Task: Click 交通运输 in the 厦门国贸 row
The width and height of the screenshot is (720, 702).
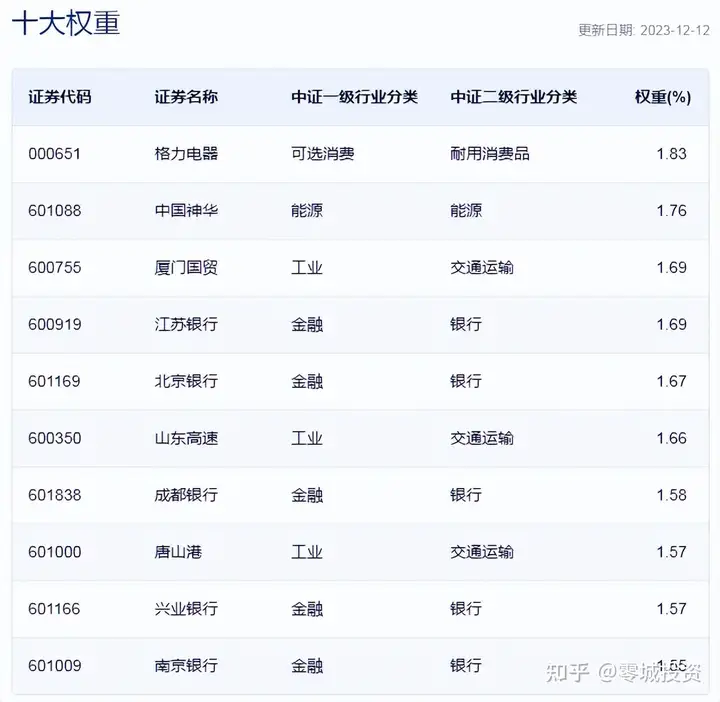Action: 482,267
